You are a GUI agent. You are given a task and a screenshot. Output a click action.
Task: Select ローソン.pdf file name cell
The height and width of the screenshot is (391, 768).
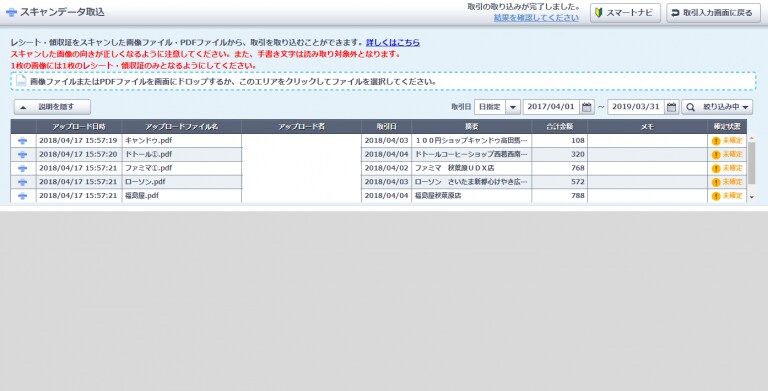click(182, 182)
